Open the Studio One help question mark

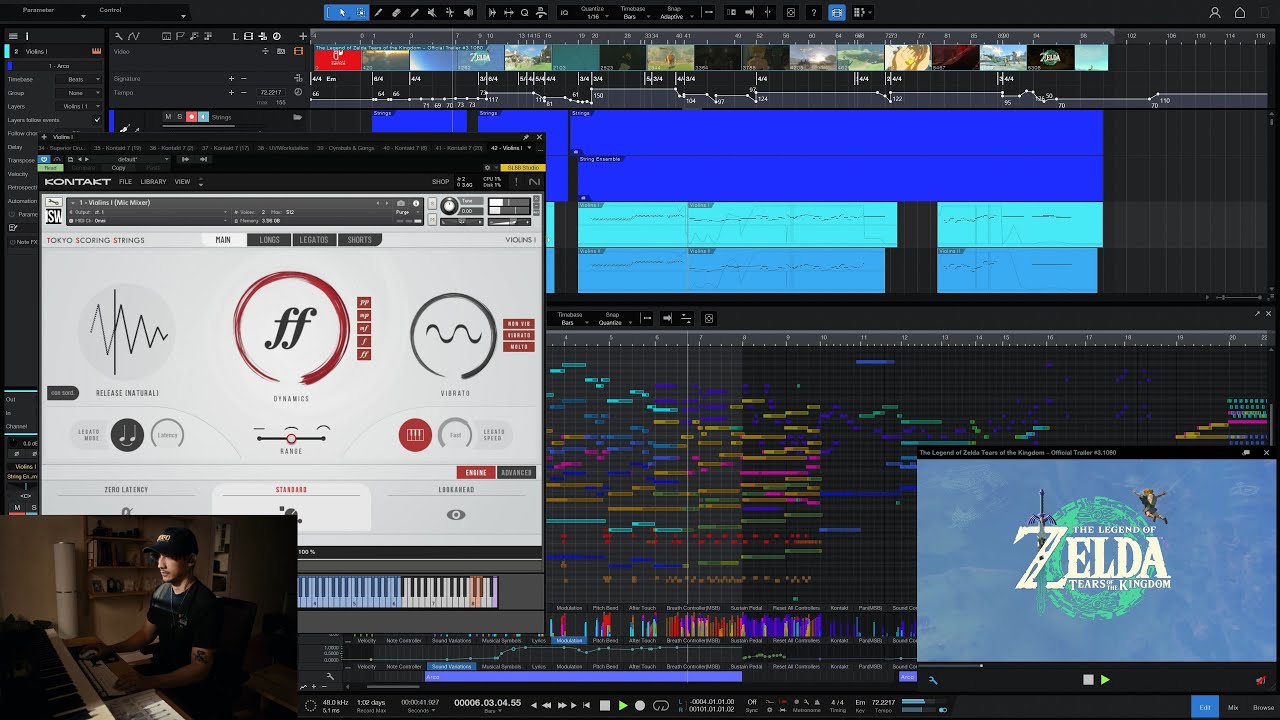coord(812,13)
